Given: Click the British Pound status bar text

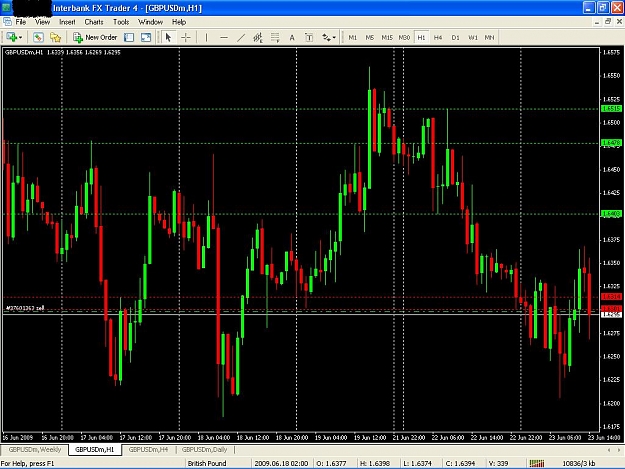Looking at the screenshot, I should click(x=207, y=463).
